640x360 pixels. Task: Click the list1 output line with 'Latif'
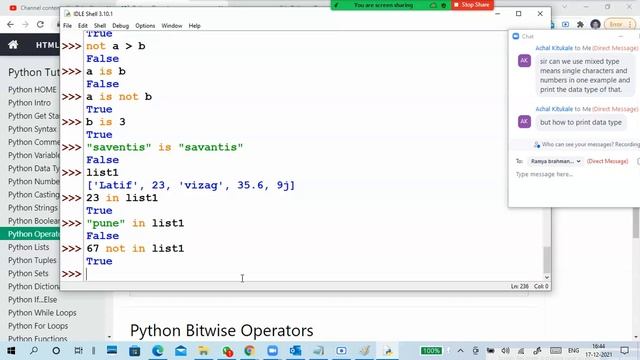pos(190,185)
